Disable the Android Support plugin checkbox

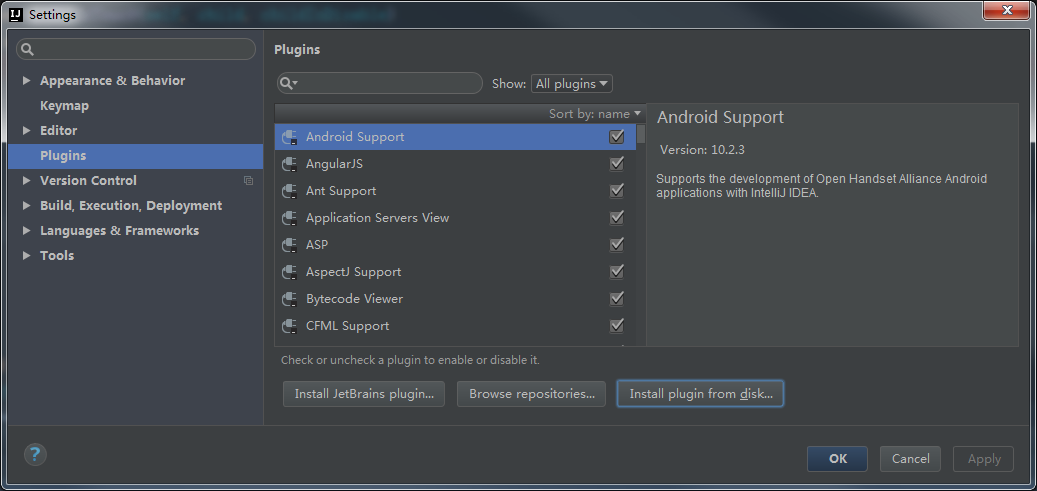point(616,137)
